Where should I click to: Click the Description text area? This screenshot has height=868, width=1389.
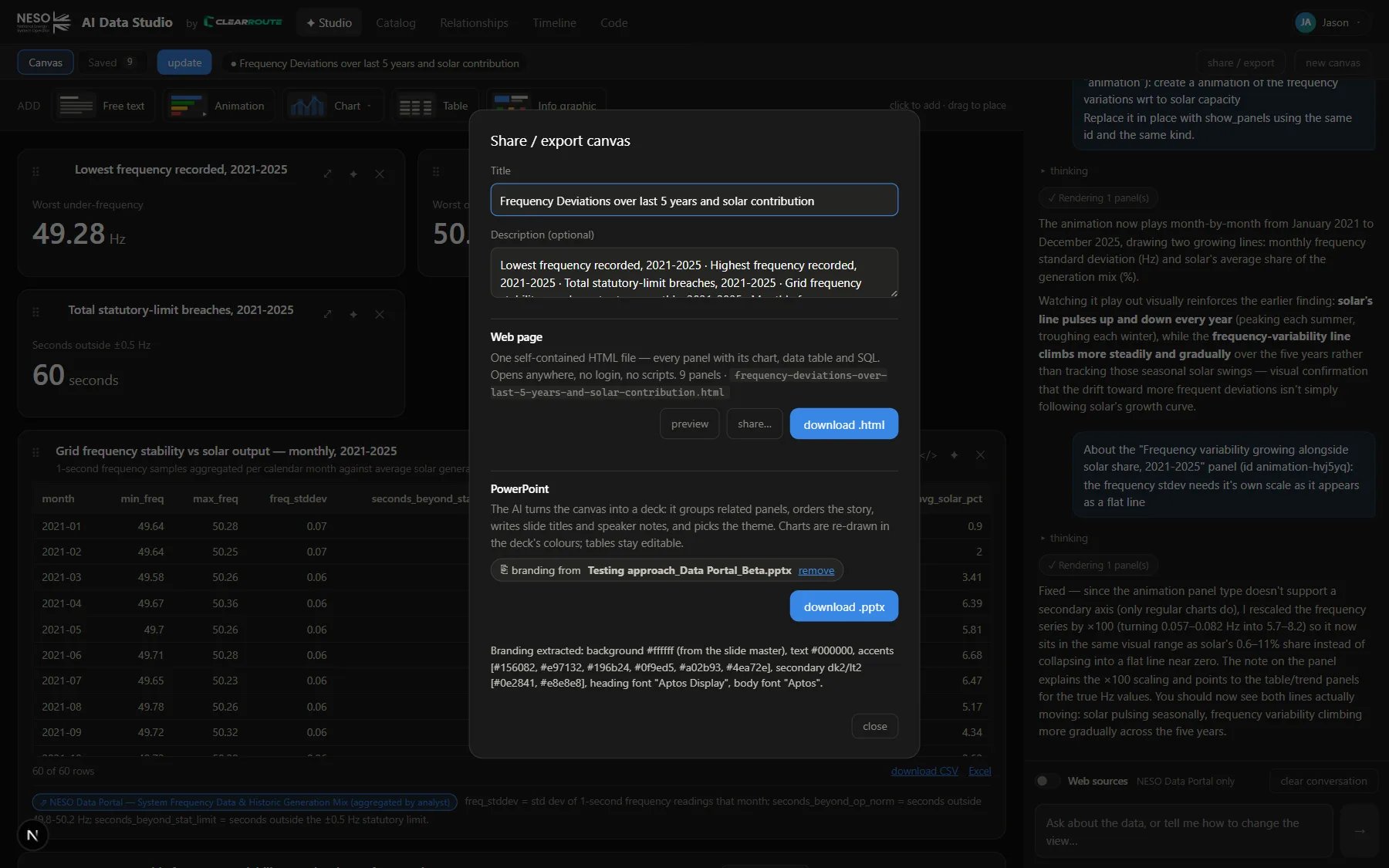pos(694,272)
